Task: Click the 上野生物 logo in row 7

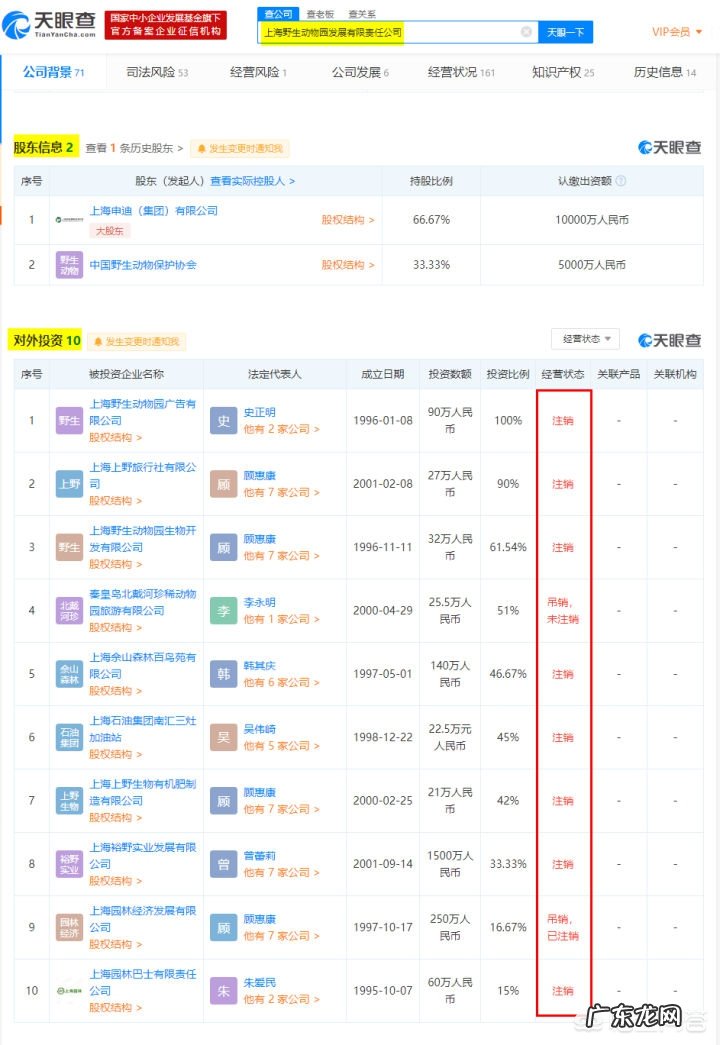Action: point(69,800)
